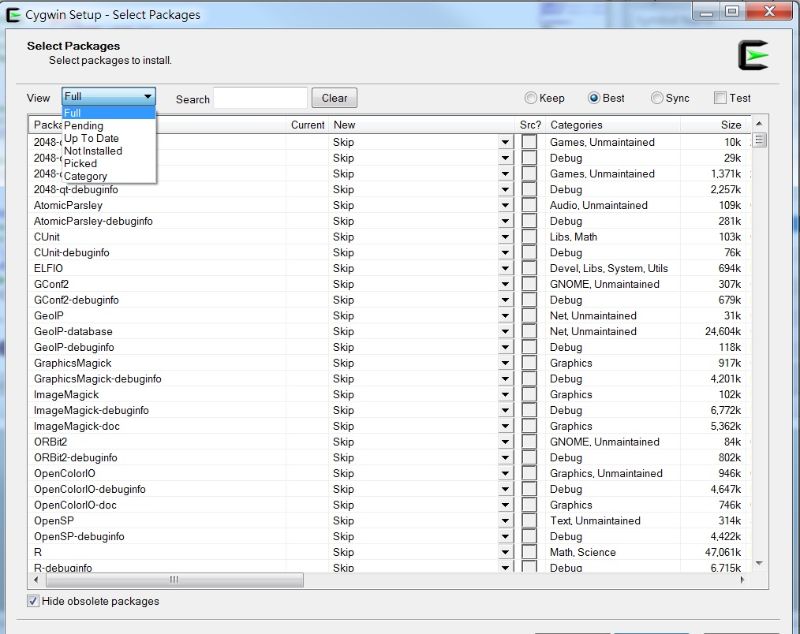This screenshot has width=800, height=634.
Task: Click Text, Unmaintained category text
Action: coord(595,521)
